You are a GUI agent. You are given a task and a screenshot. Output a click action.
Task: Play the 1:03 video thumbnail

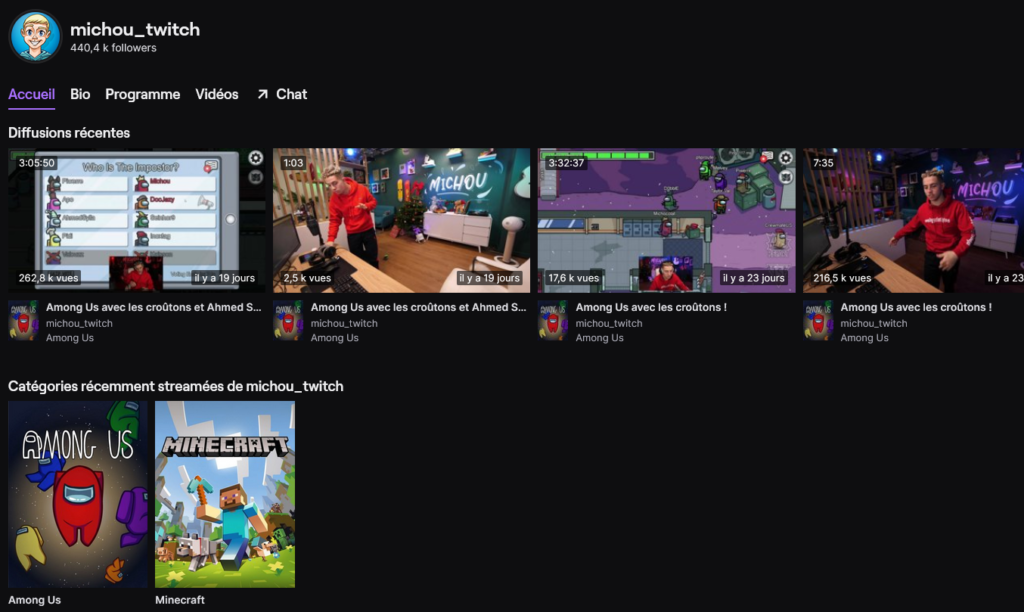402,220
